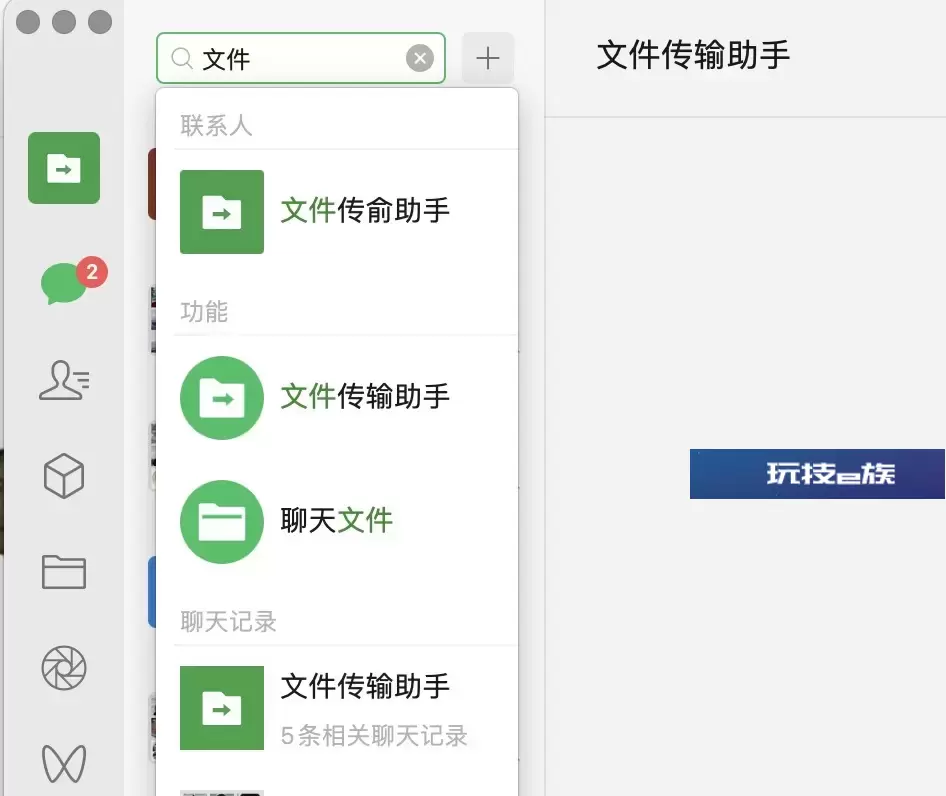Image resolution: width=946 pixels, height=796 pixels.
Task: Click the 功能 section header
Action: pyautogui.click(x=204, y=311)
